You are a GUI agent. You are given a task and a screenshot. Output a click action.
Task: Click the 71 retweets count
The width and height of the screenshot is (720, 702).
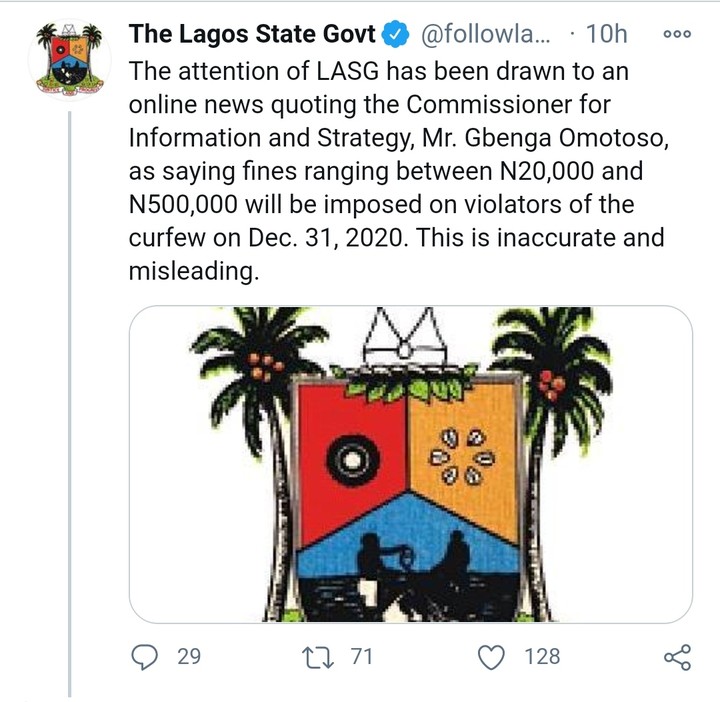pyautogui.click(x=361, y=656)
